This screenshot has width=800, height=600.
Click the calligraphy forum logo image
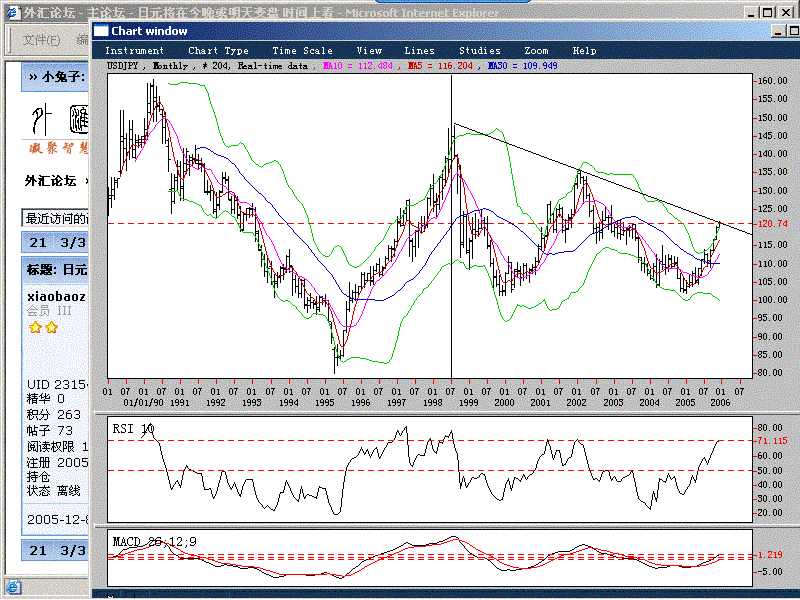58,128
